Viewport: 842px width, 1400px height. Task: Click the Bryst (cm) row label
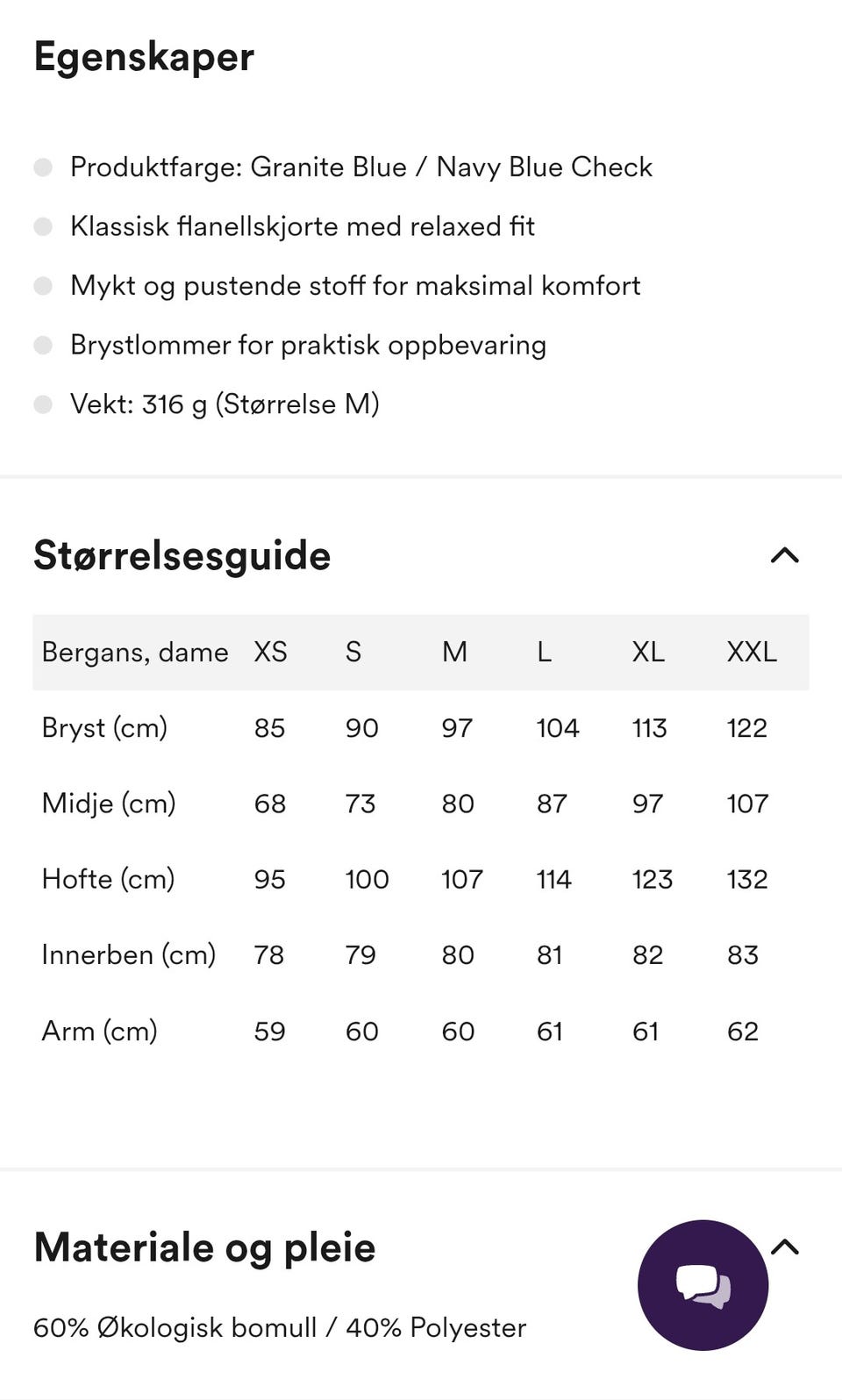tap(104, 727)
